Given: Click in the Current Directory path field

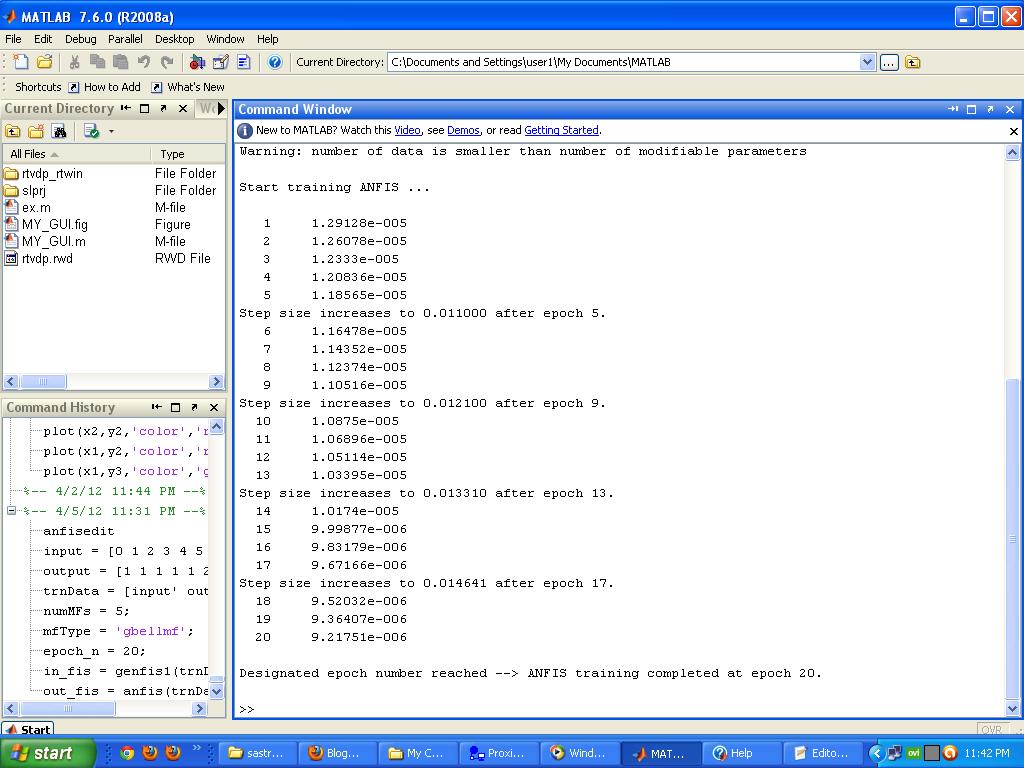Looking at the screenshot, I should (624, 62).
